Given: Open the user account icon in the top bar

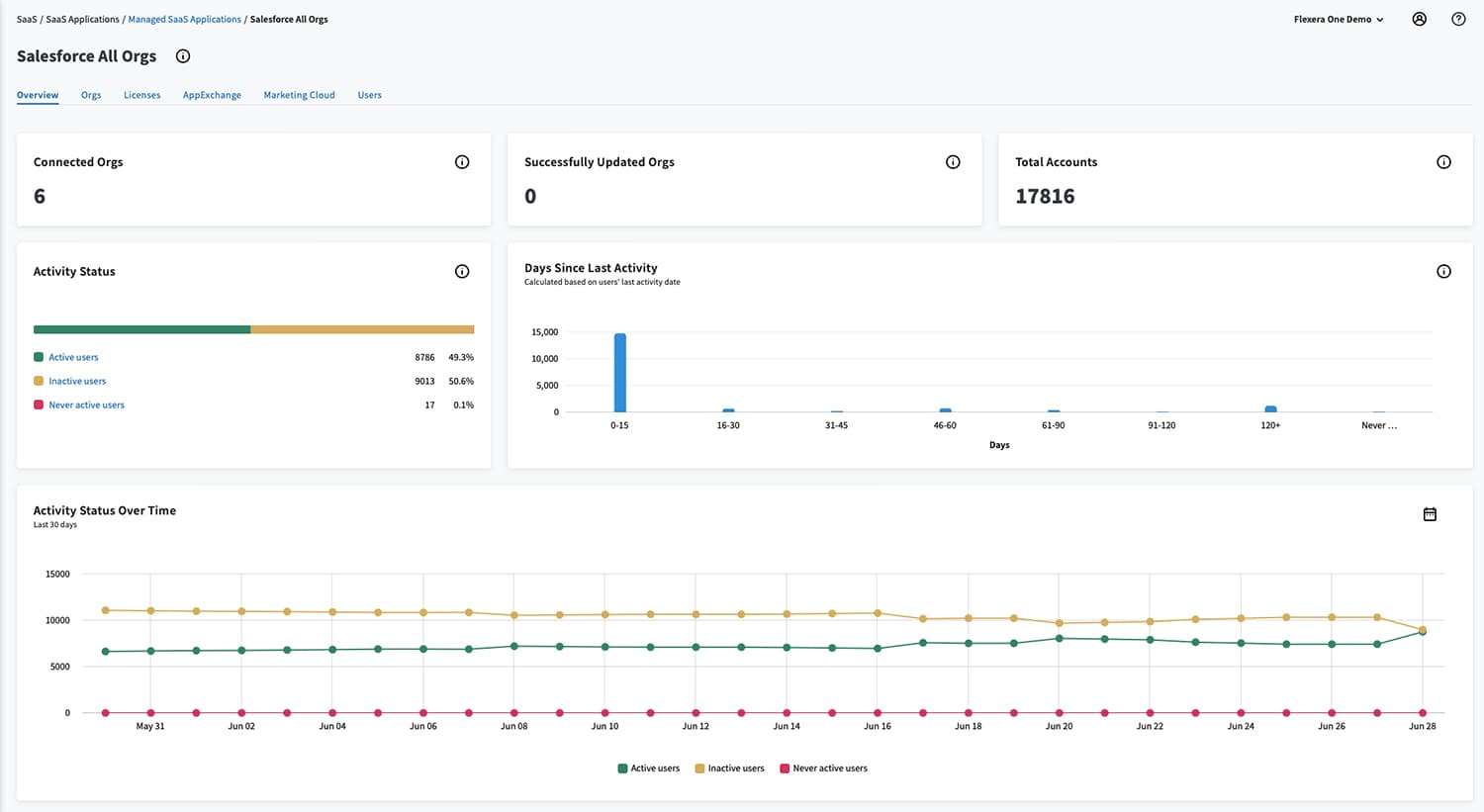Looking at the screenshot, I should pyautogui.click(x=1420, y=19).
